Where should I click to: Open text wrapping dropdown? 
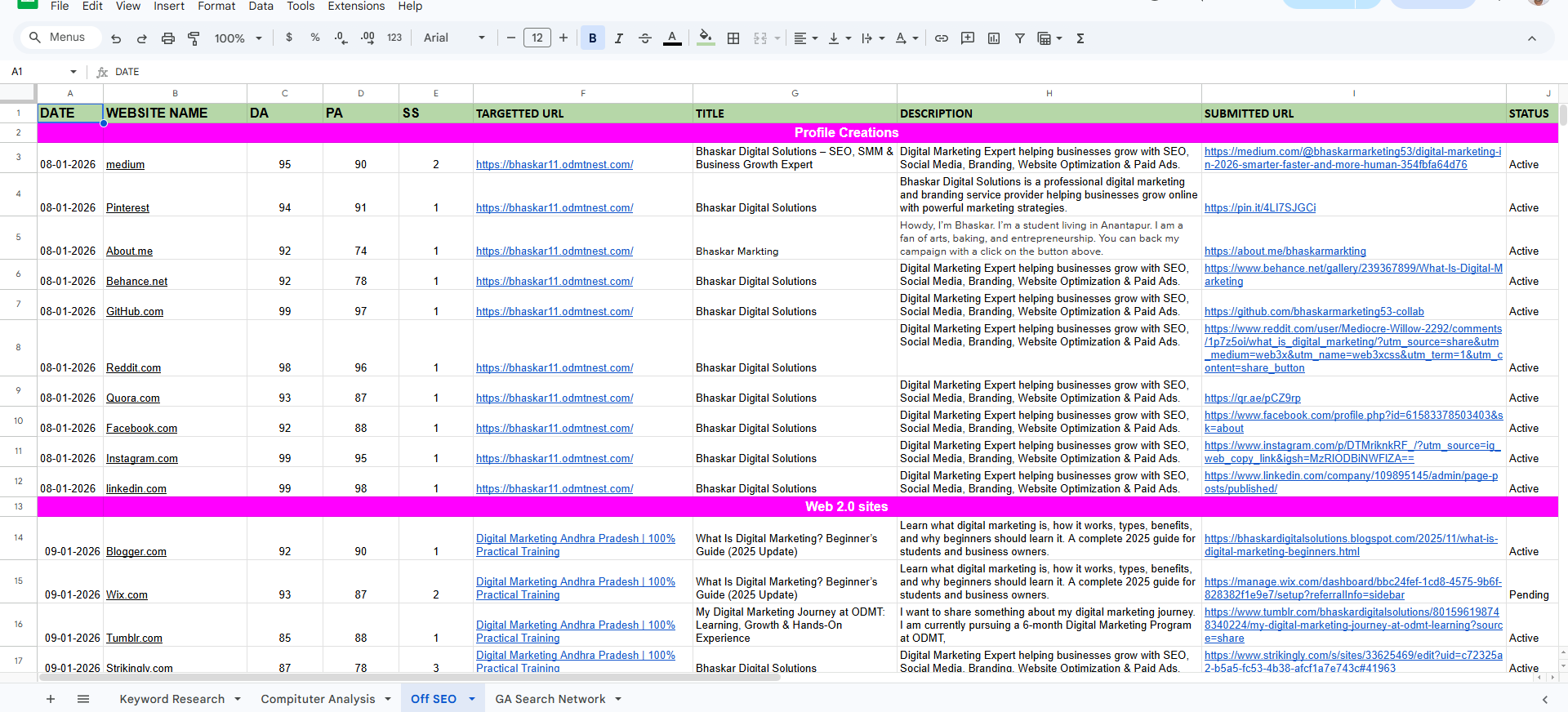873,38
